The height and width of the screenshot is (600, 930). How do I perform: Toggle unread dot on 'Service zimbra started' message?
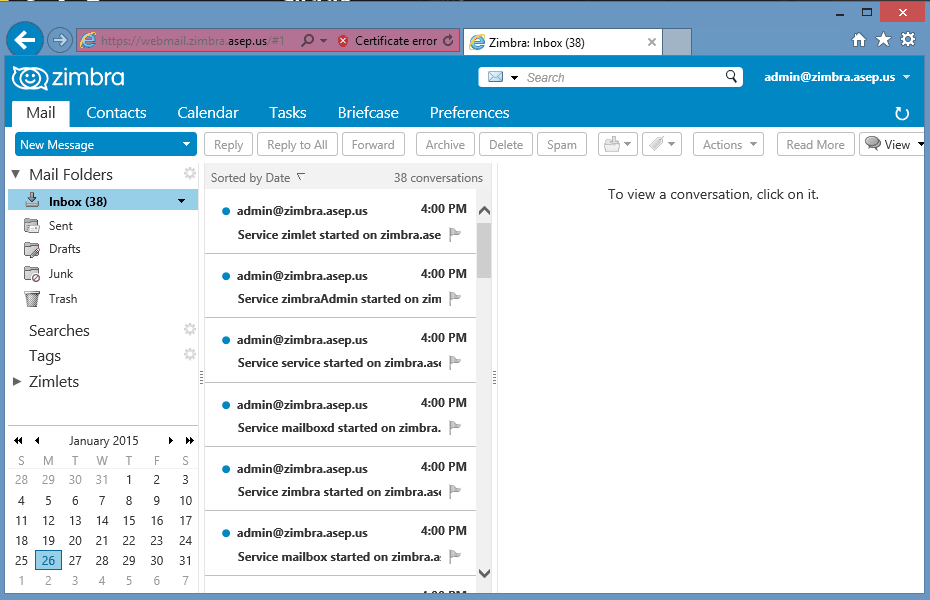225,469
